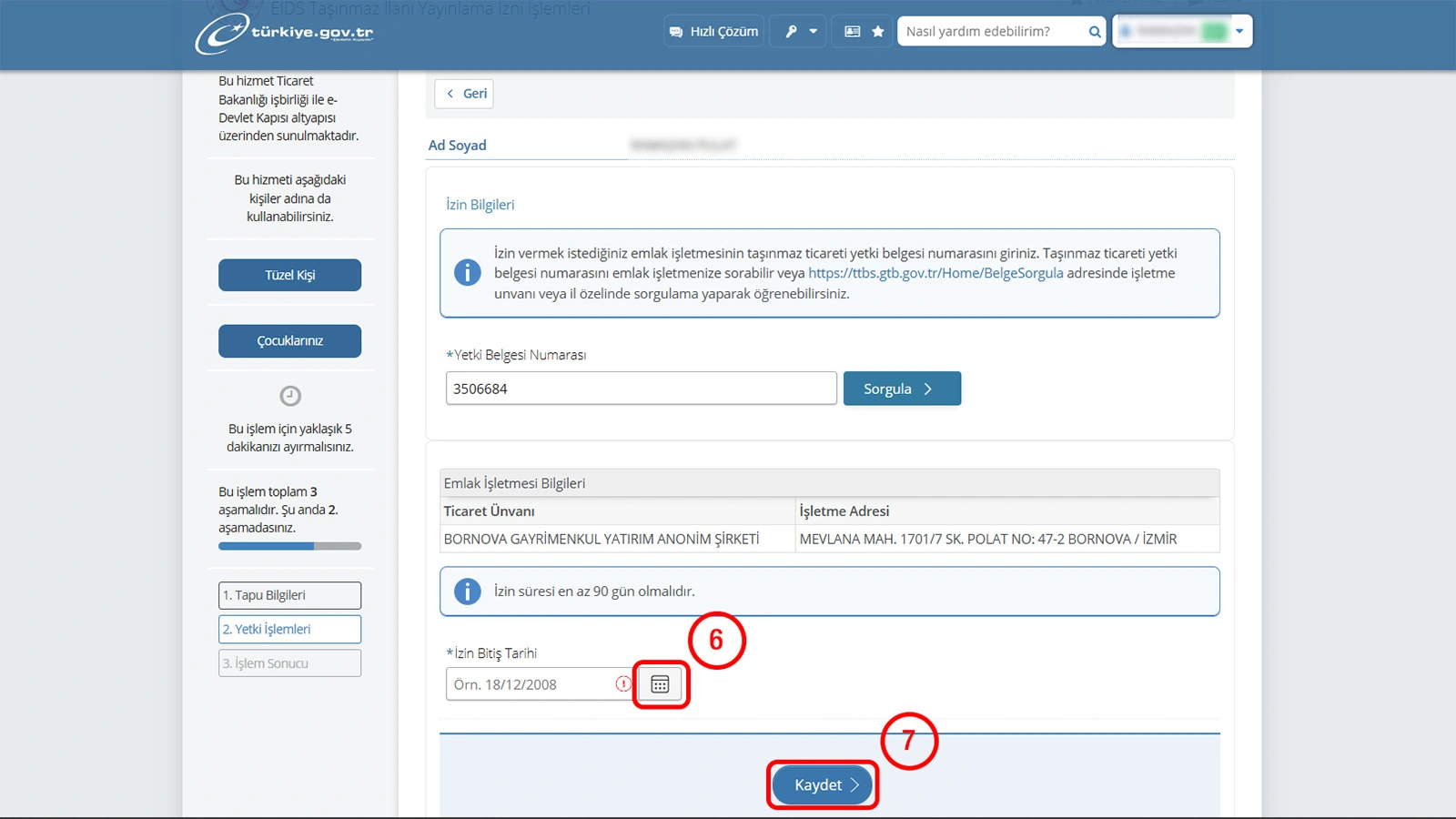Expand the user account menu arrow

click(x=1239, y=31)
